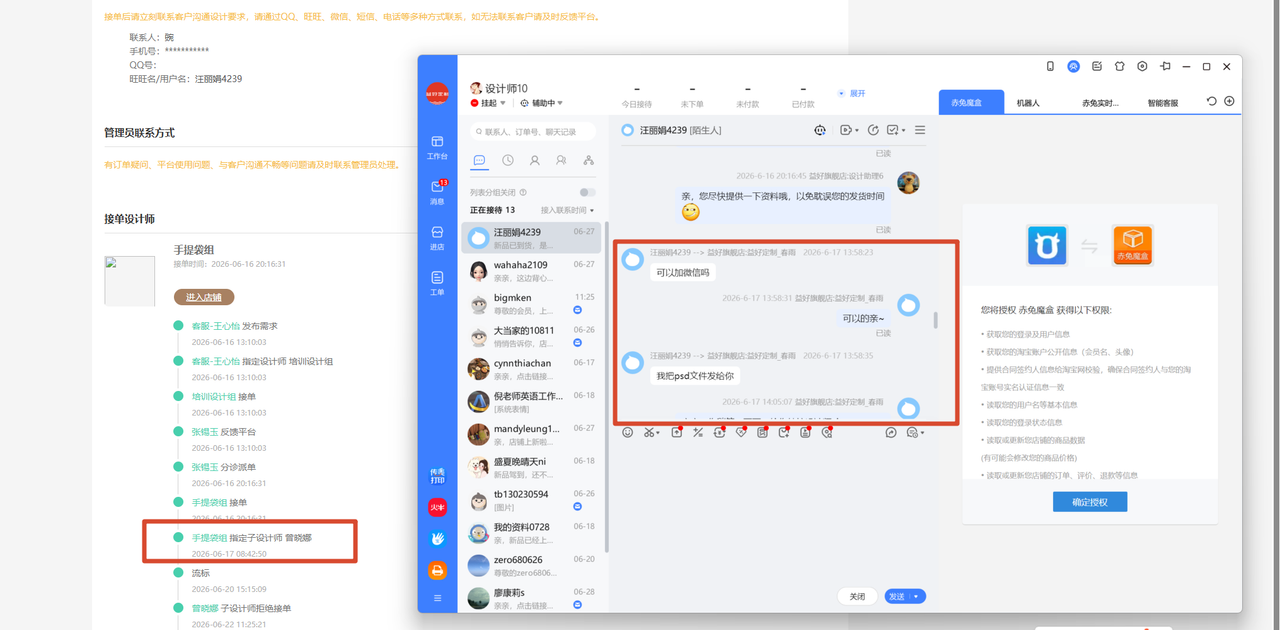
Task: Click the 益好定制 red avatar atop sidebar
Action: tap(437, 94)
